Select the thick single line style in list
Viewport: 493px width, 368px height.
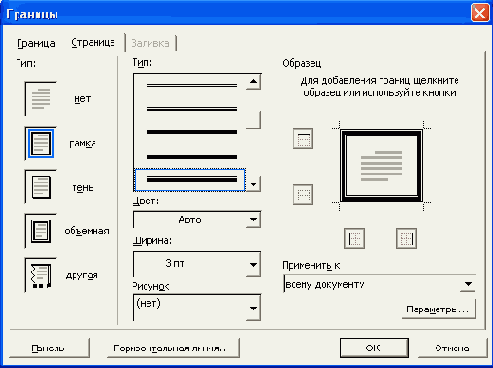tap(192, 132)
